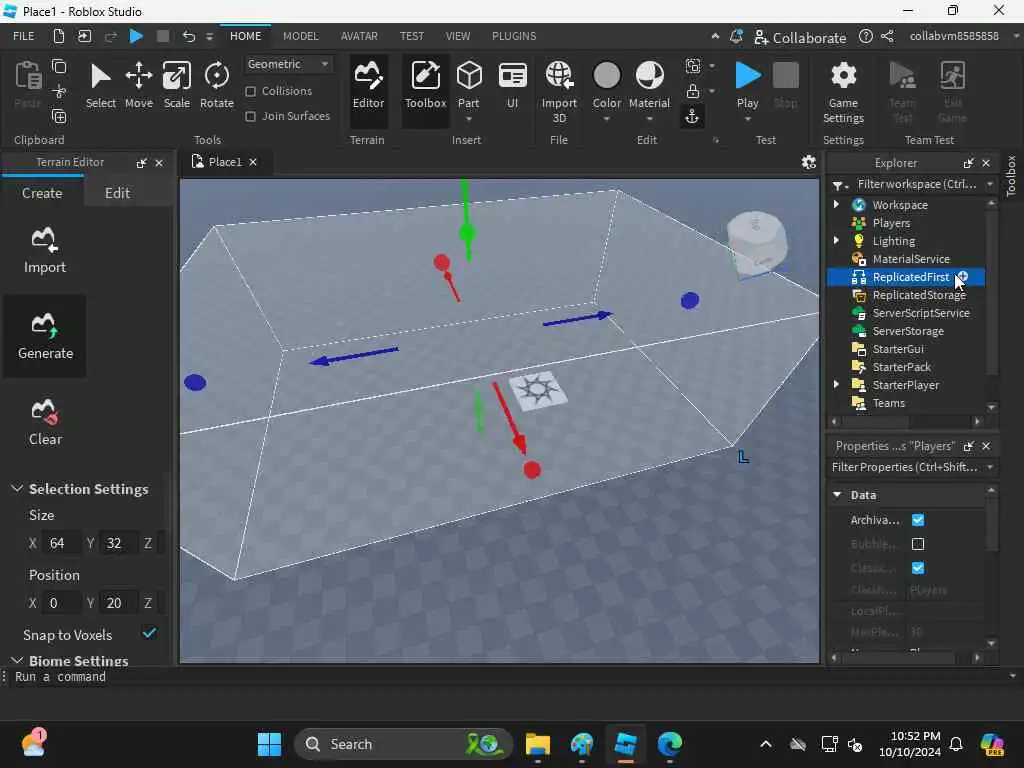
Task: Enable the Collisions checkbox
Action: 250,91
